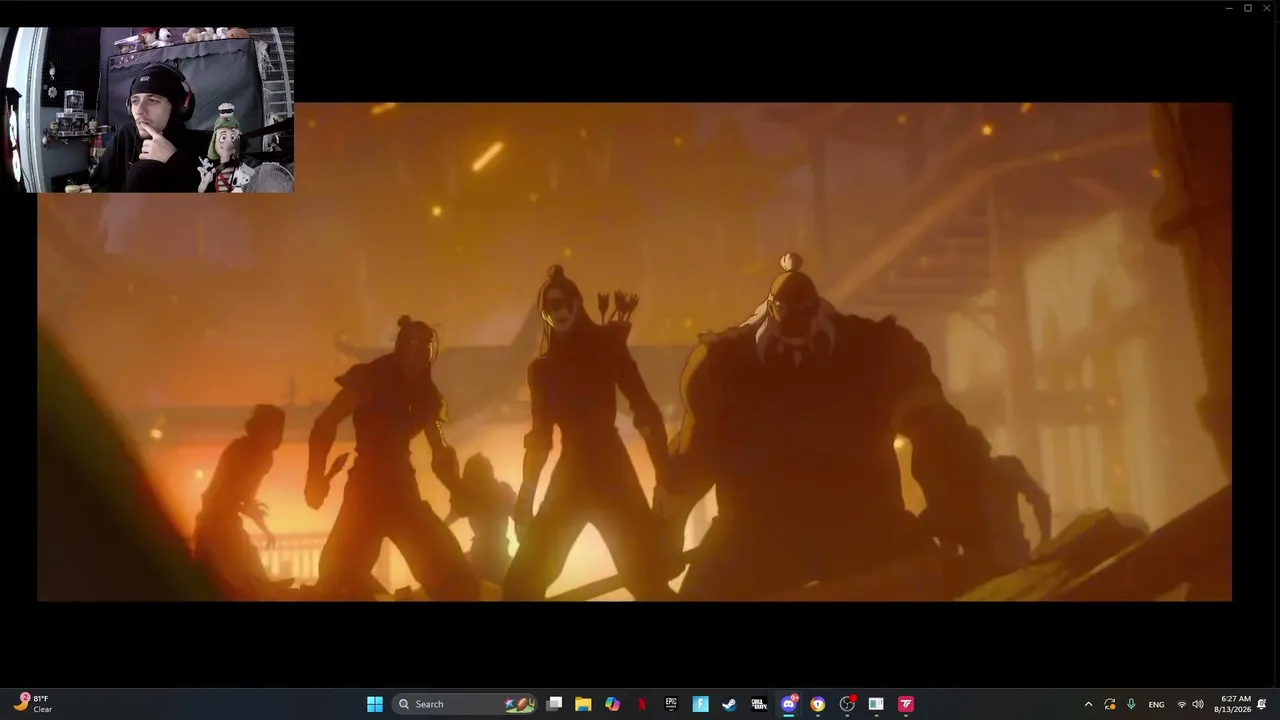This screenshot has height=720, width=1280.
Task: Open Fortnite from the taskbar
Action: 700,704
